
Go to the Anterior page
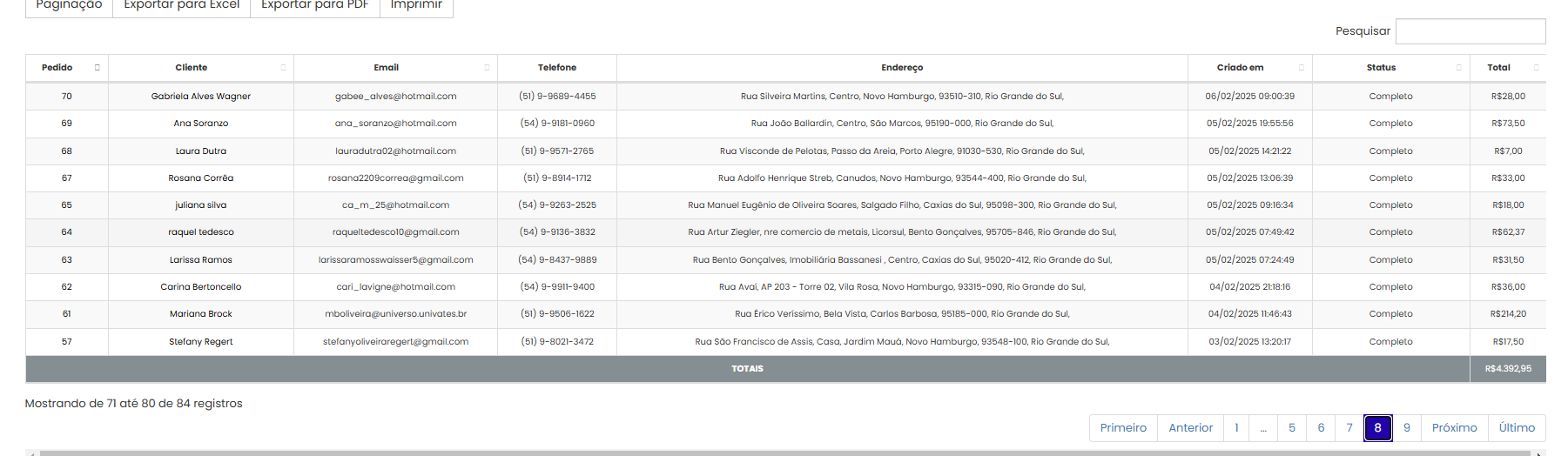click(x=1190, y=428)
